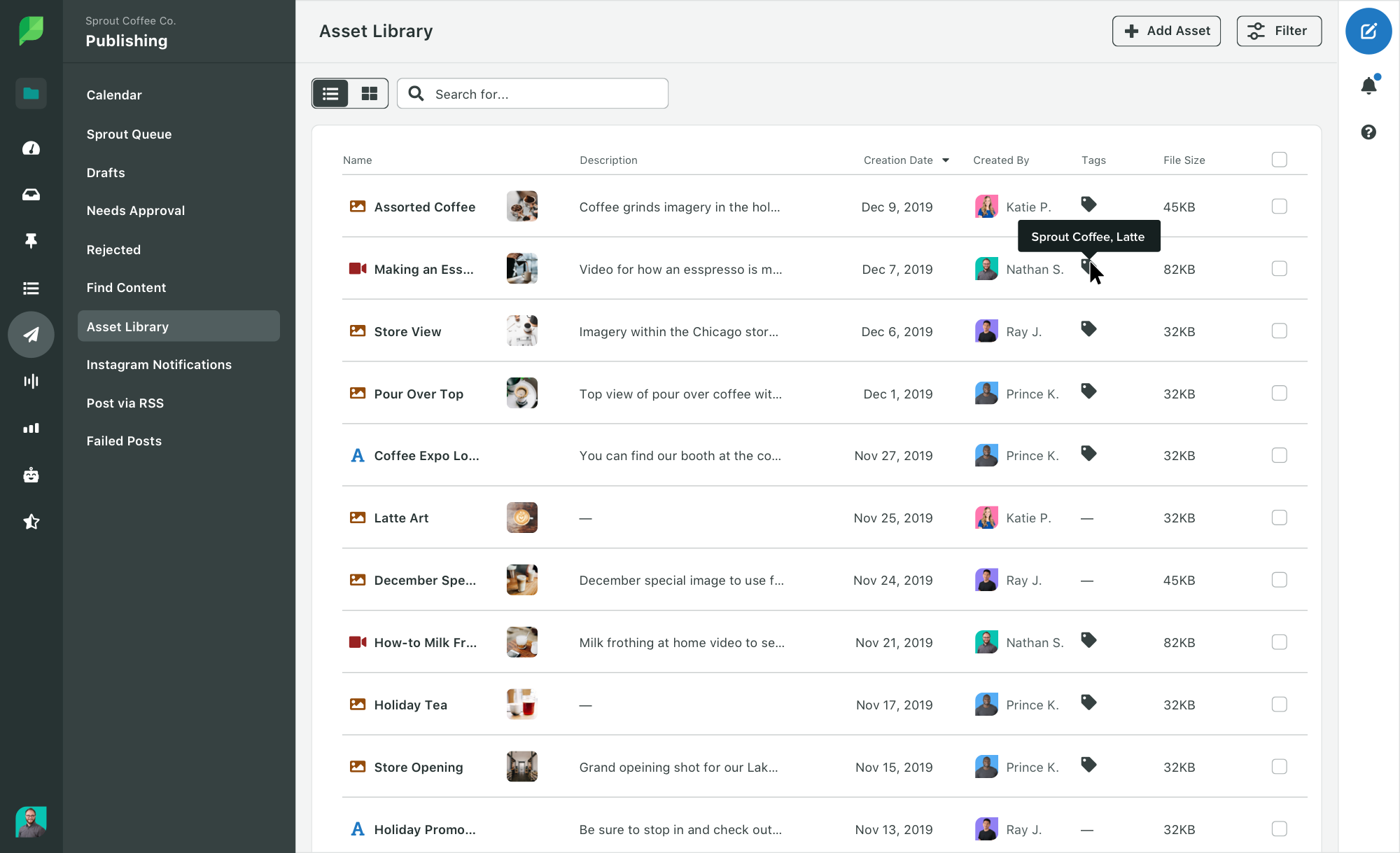This screenshot has height=853, width=1400.
Task: Select the Latte Art row checkbox
Action: click(x=1279, y=518)
